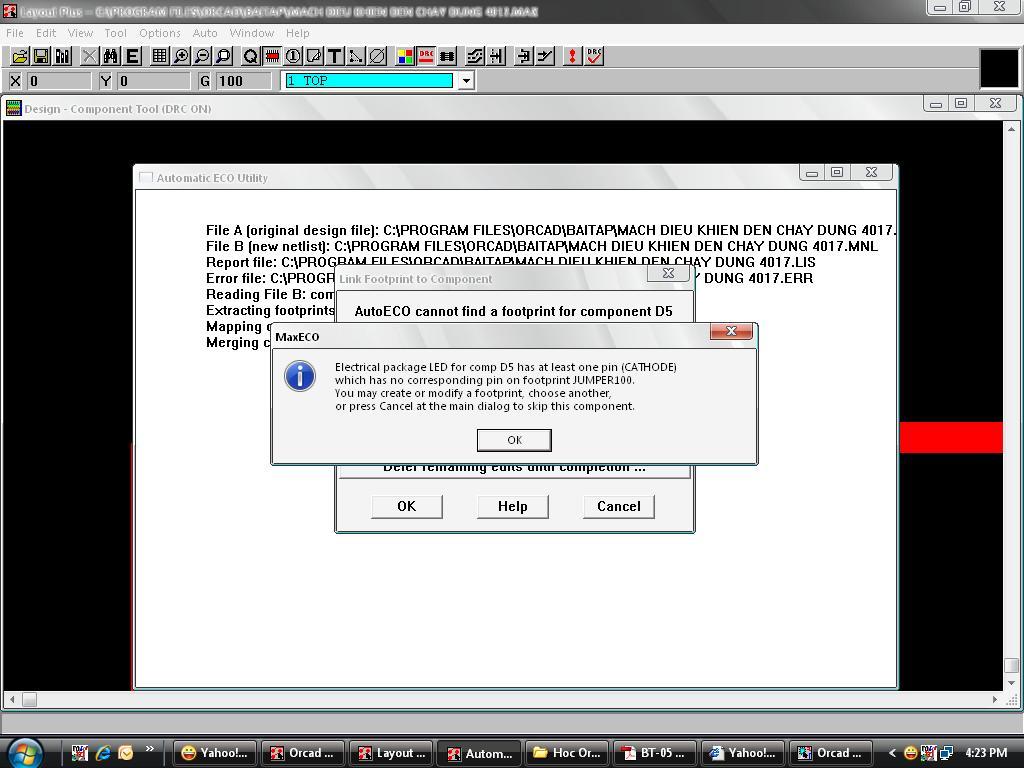1024x768 pixels.
Task: Open the Library Manager toolbar icon
Action: pyautogui.click(x=63, y=56)
